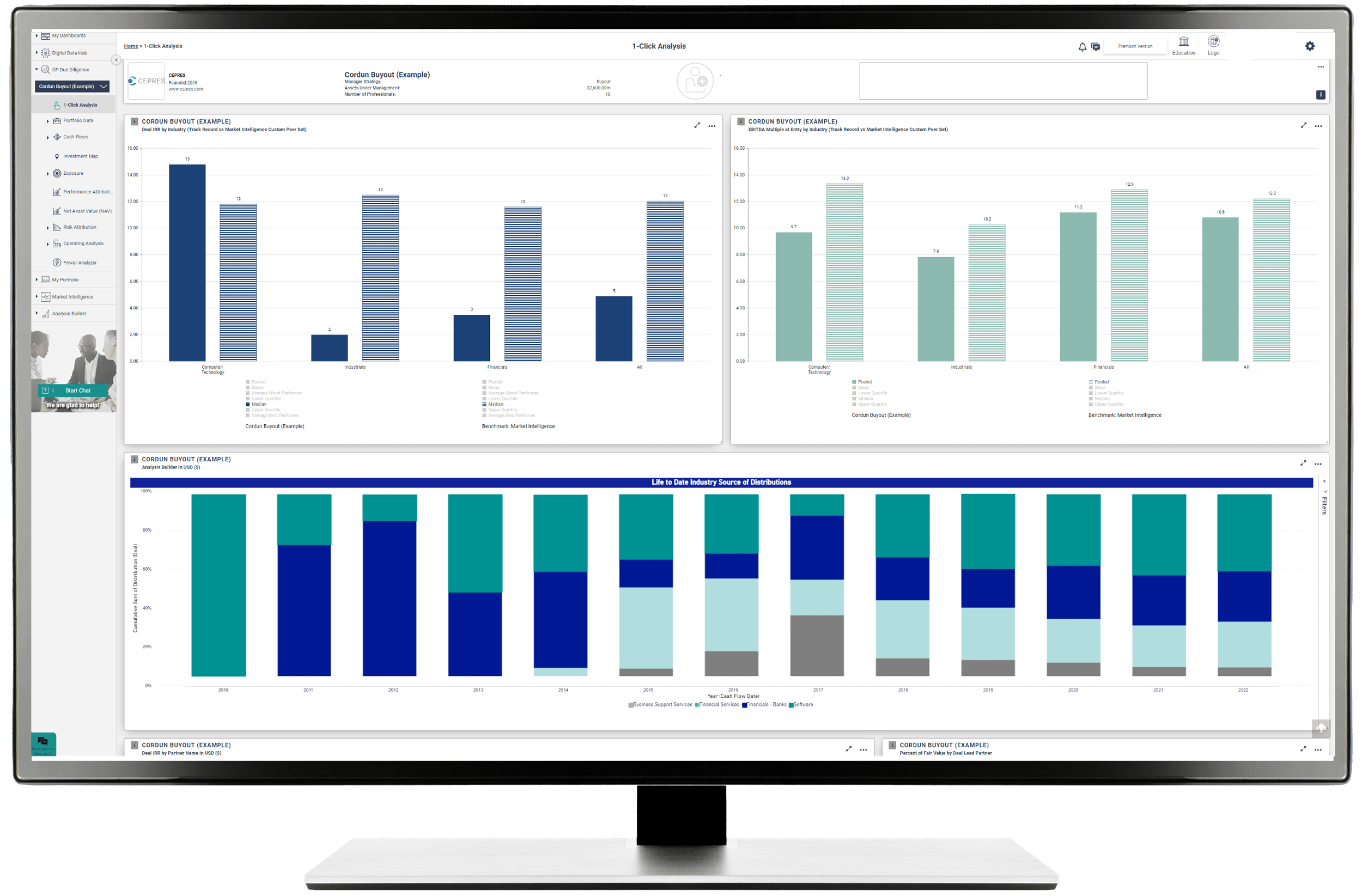The image size is (1368, 896).
Task: Enlarge the Analysis Builder chart panel
Action: point(1303,463)
